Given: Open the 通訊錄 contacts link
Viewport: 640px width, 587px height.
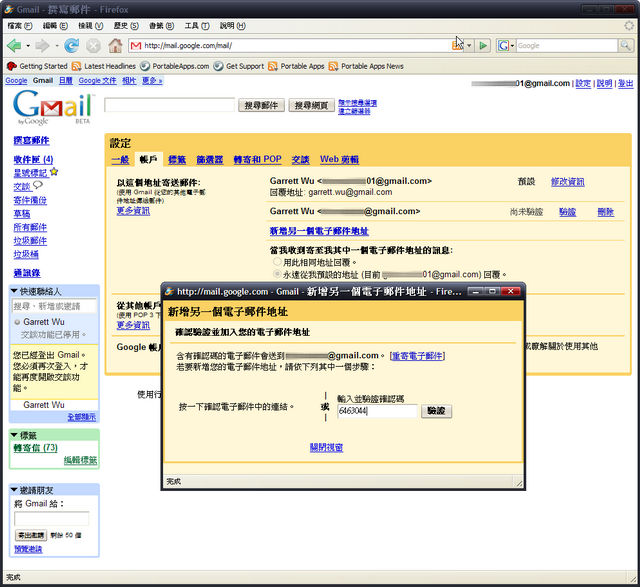Looking at the screenshot, I should pyautogui.click(x=27, y=273).
